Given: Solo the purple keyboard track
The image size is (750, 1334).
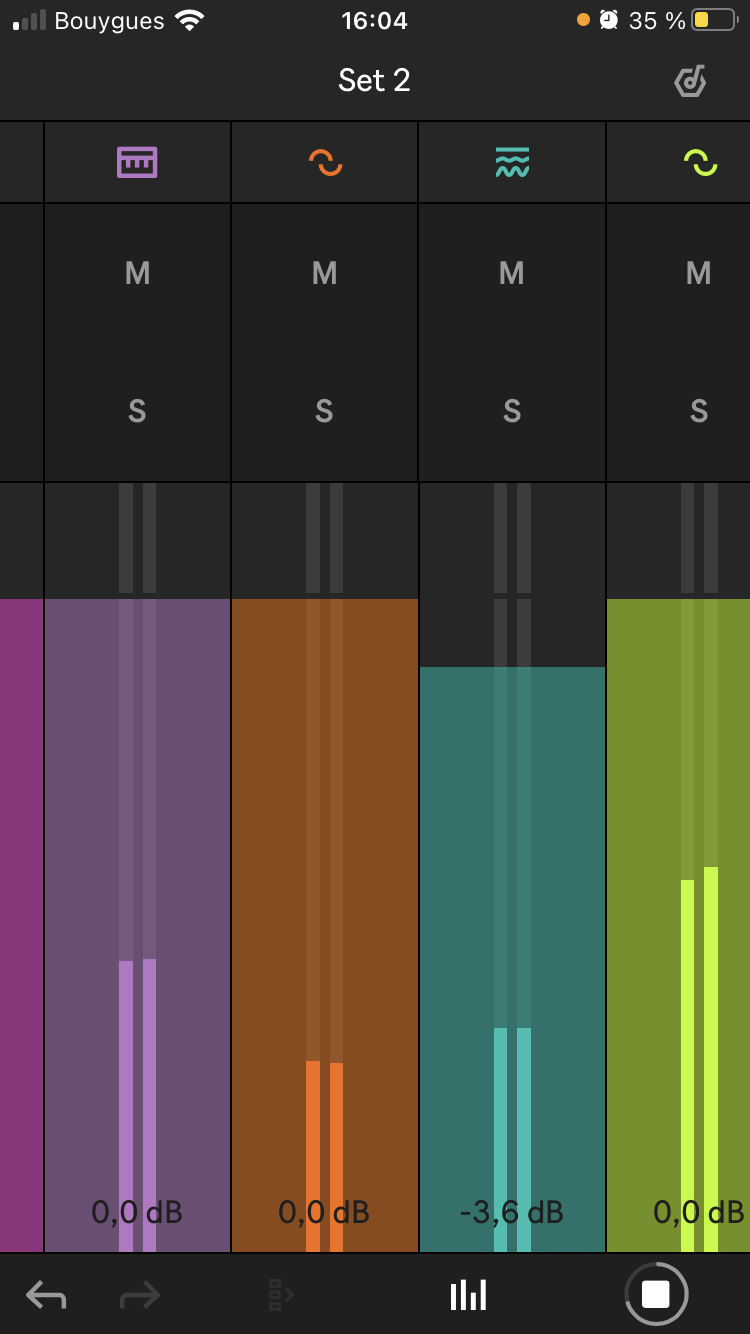Looking at the screenshot, I should coord(137,411).
